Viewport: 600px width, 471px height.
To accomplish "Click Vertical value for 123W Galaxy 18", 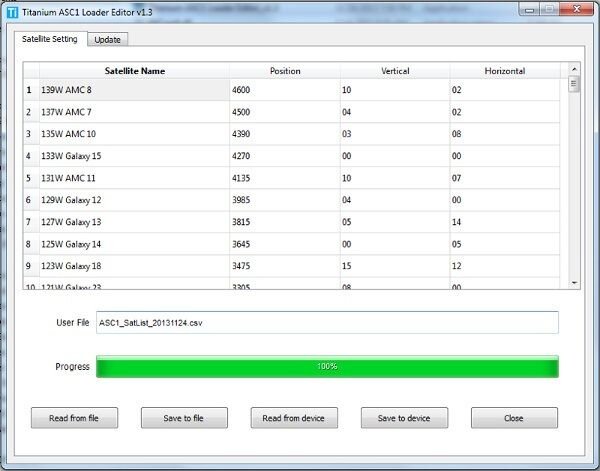I will [395, 266].
